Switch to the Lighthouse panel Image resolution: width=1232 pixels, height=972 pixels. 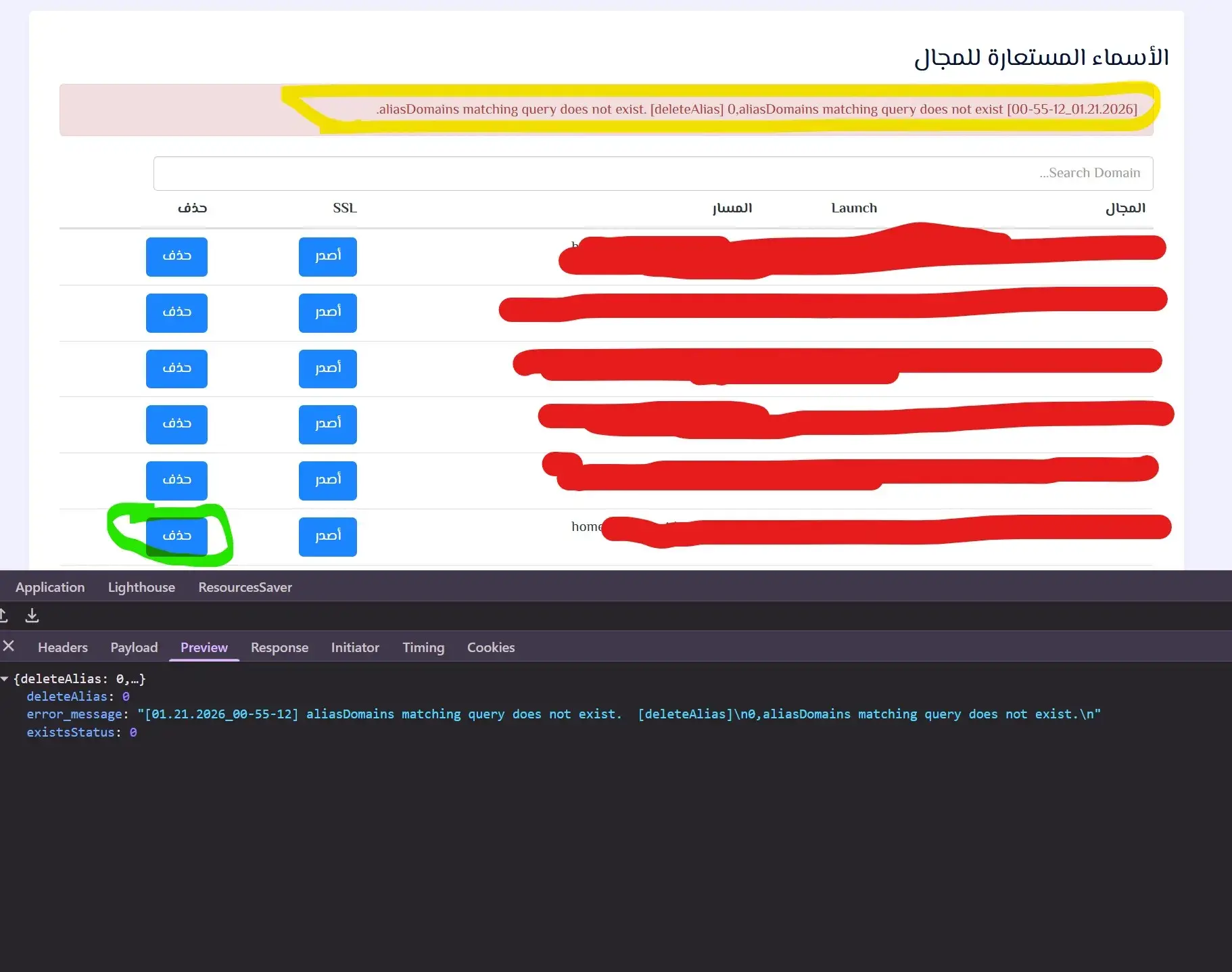pyautogui.click(x=141, y=587)
